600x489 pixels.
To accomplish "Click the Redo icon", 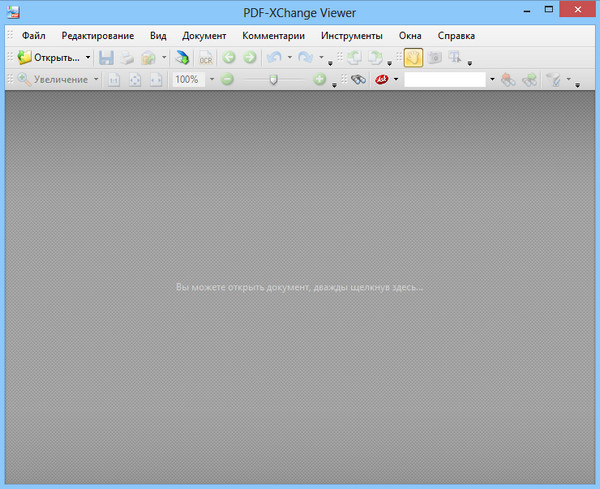I will (305, 57).
